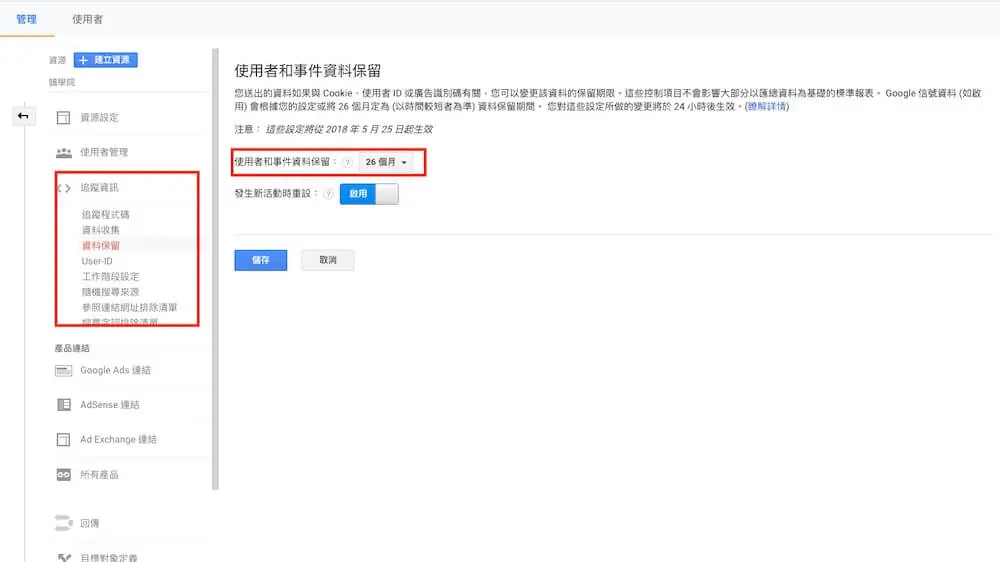The image size is (1000, 562).
Task: Open 隨機搜尋來源 sub-item
Action: click(110, 292)
